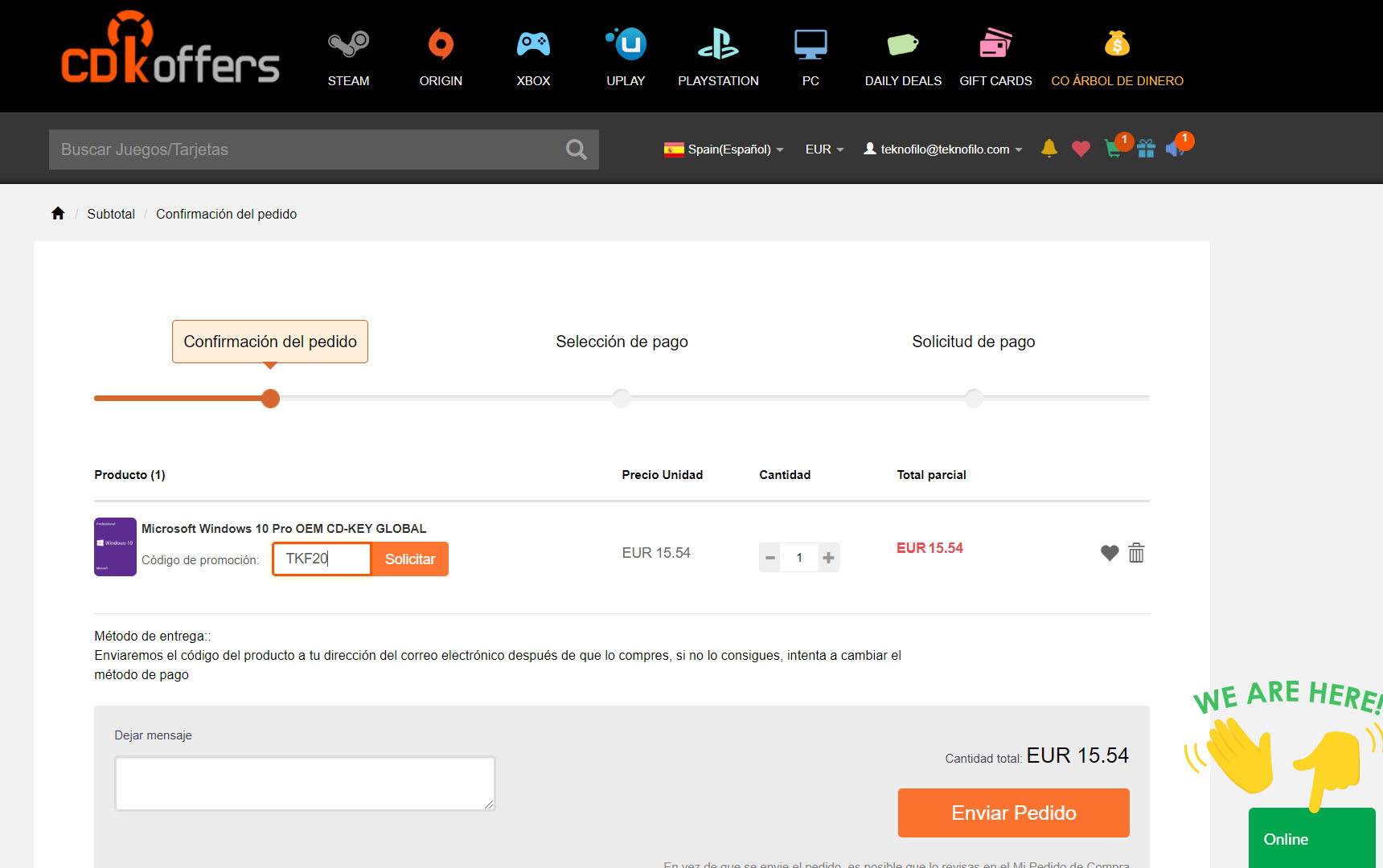Focus the Buscar Juegos/Tarjetas search field

pyautogui.click(x=306, y=149)
